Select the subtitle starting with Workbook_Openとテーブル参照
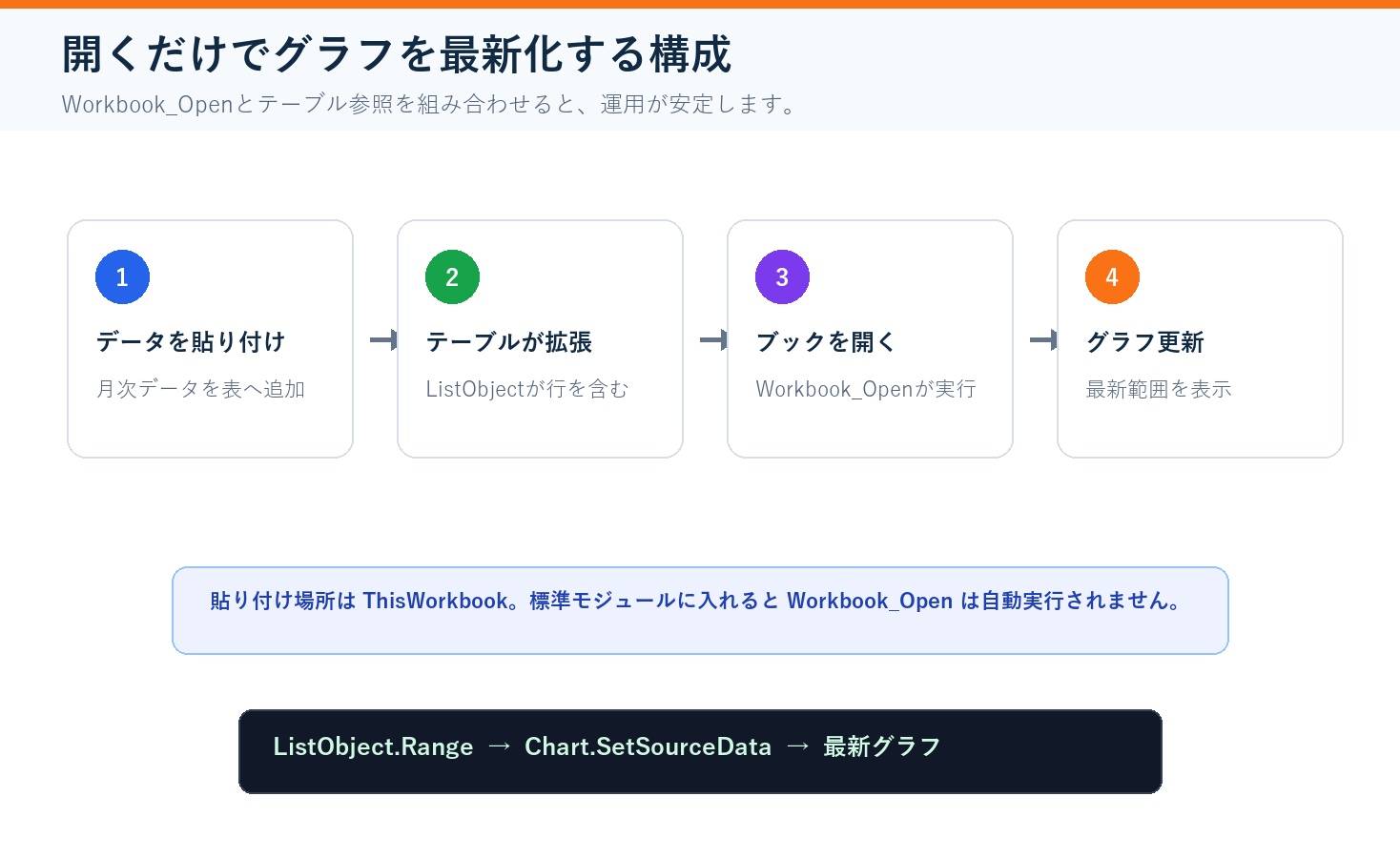Viewport: 1400px width, 858px height. [431, 104]
